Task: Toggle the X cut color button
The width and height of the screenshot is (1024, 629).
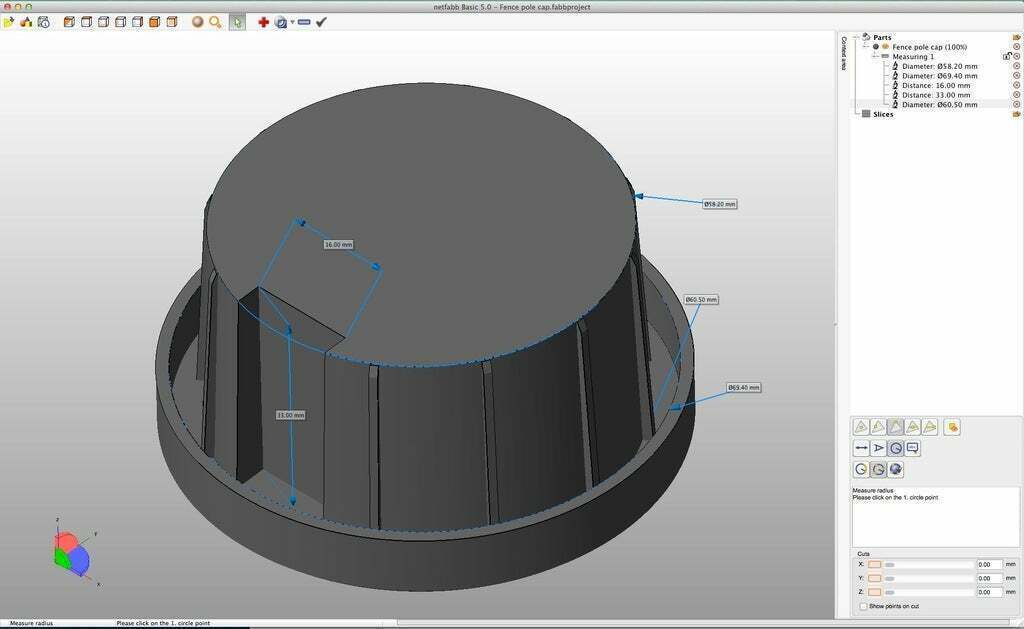Action: 874,564
